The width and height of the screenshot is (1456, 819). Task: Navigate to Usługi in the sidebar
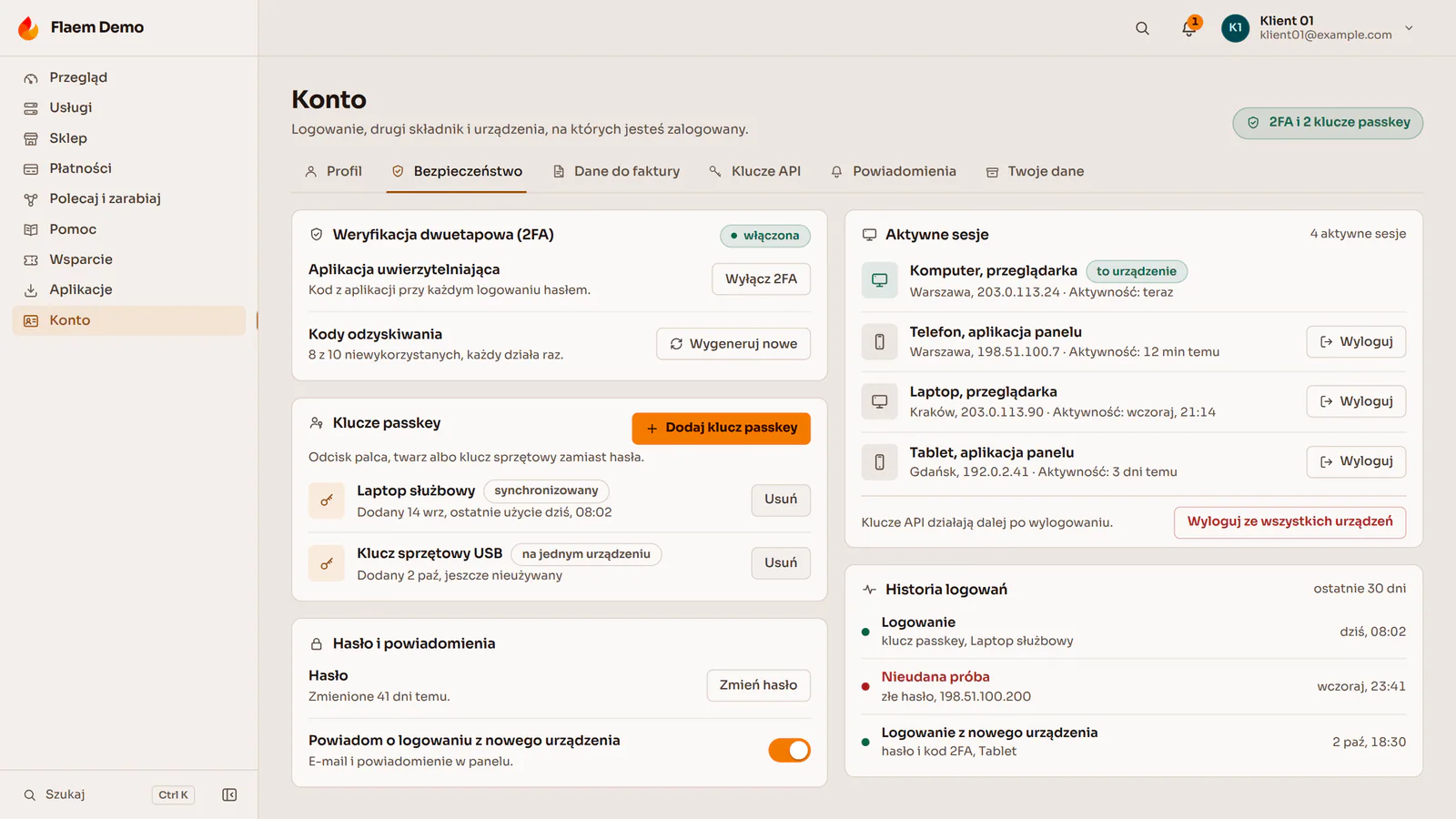pos(129,108)
